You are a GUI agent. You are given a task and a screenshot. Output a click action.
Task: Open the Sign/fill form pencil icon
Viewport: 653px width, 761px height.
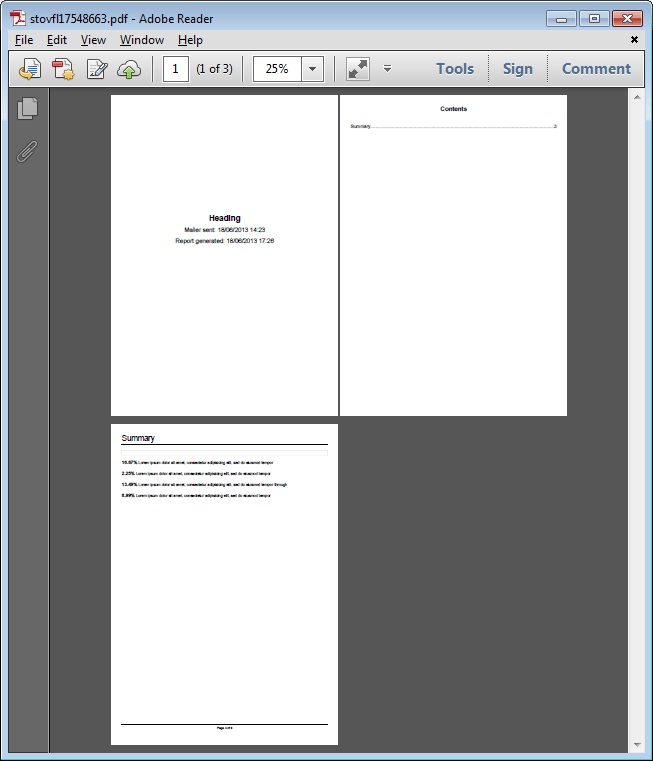pyautogui.click(x=97, y=69)
